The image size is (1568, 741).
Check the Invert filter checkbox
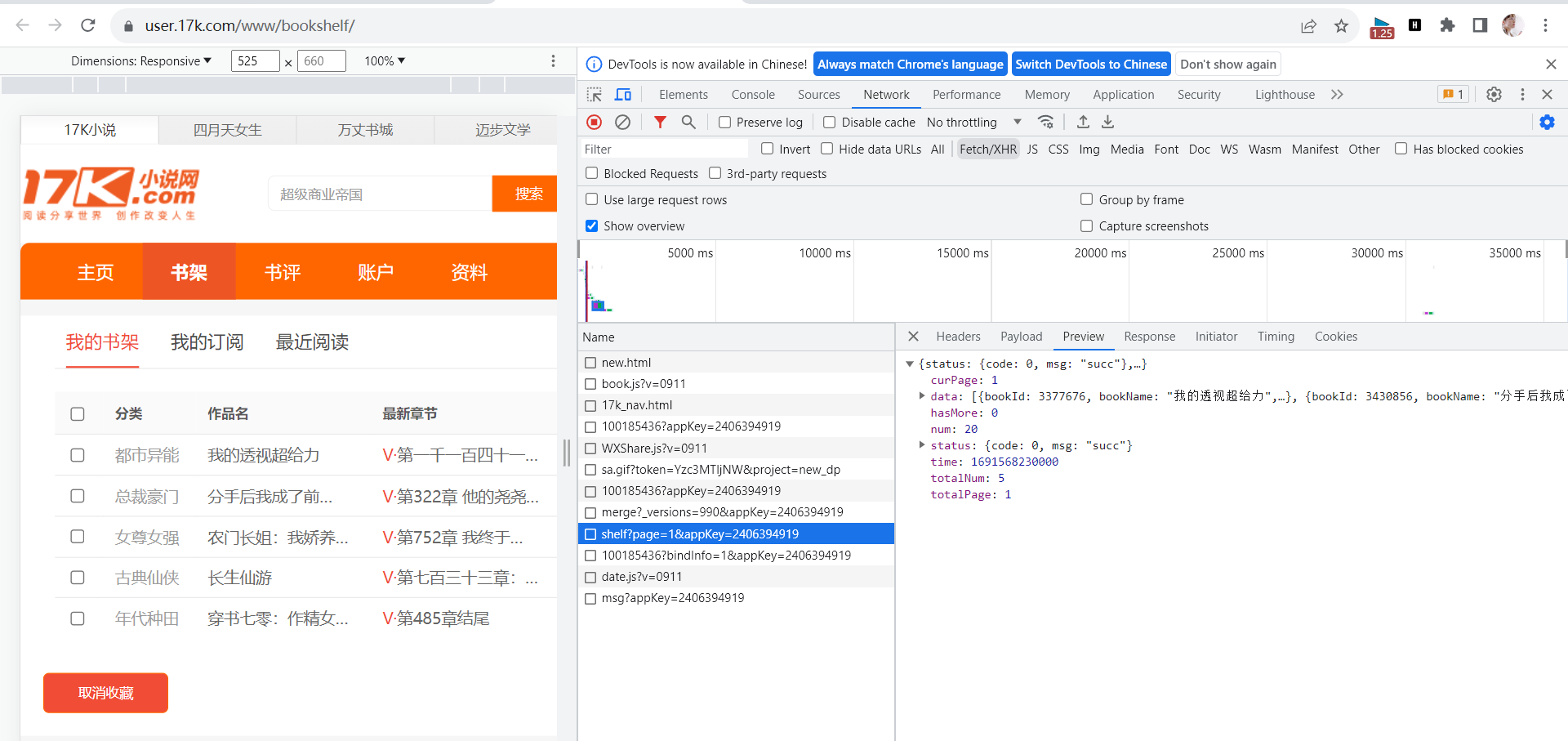coord(767,149)
